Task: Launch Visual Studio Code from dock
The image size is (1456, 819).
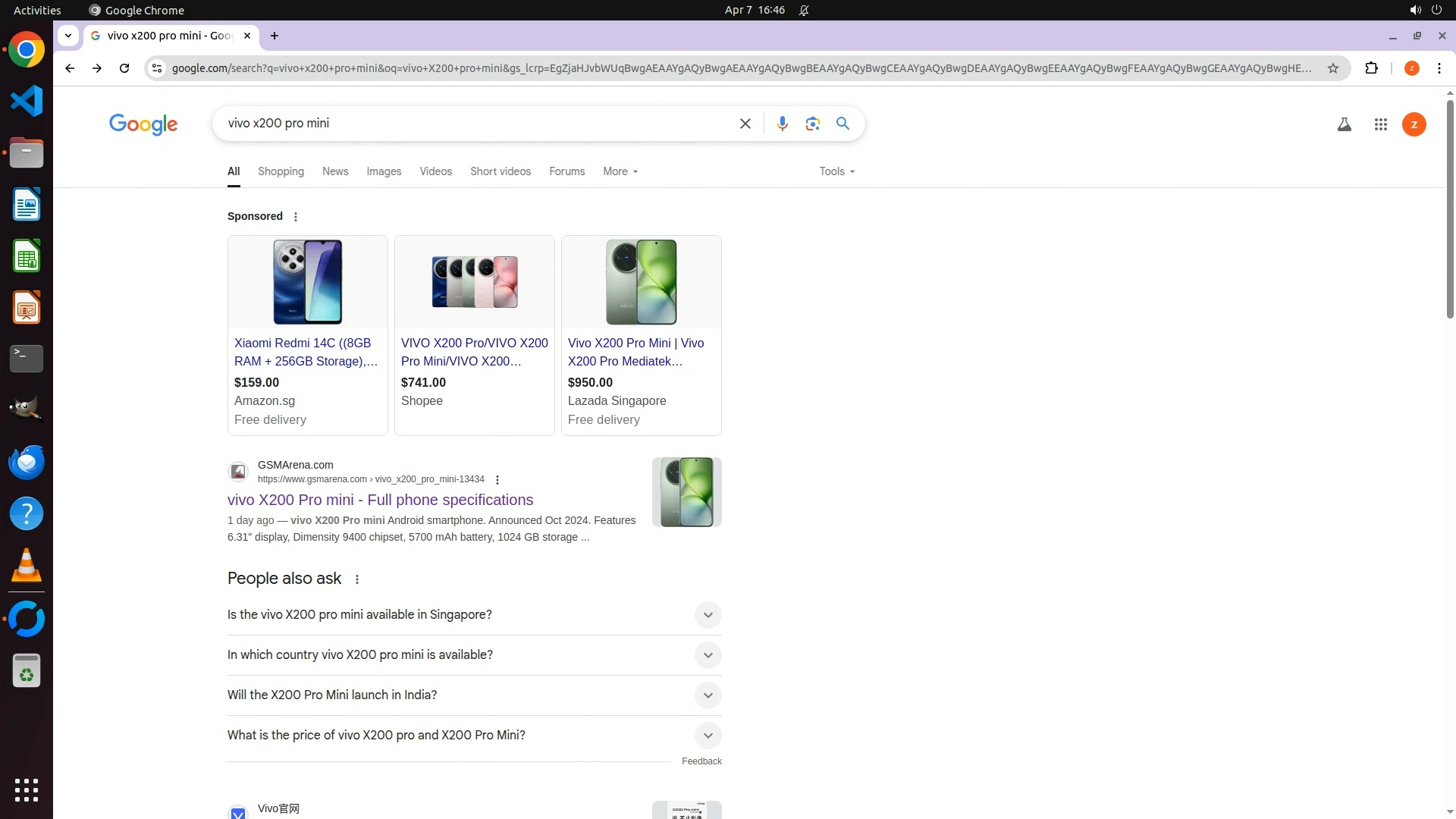Action: pos(27,101)
